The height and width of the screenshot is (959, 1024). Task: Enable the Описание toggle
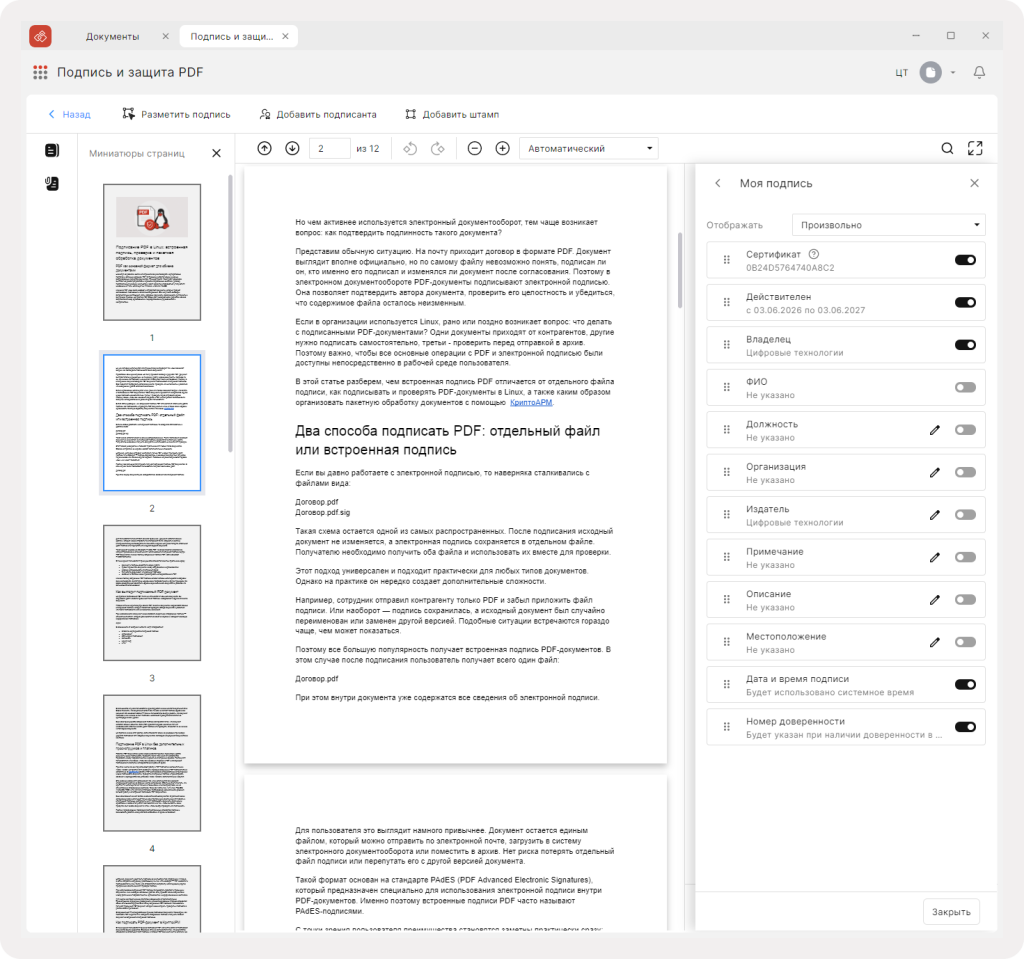(x=965, y=600)
